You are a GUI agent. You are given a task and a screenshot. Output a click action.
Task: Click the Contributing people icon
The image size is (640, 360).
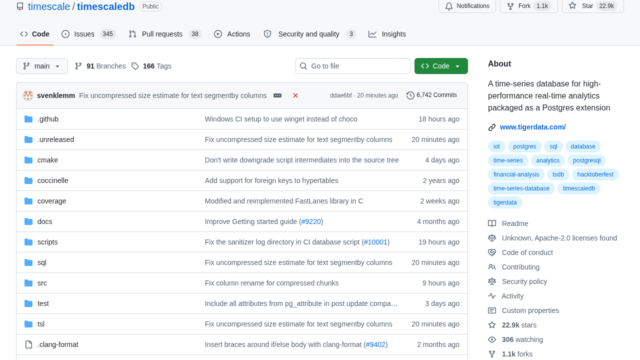[492, 267]
